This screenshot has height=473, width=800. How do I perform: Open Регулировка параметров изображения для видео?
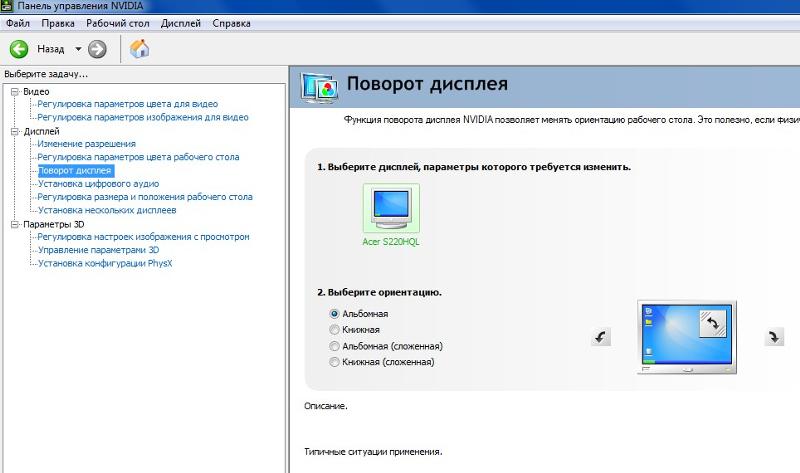[x=143, y=117]
